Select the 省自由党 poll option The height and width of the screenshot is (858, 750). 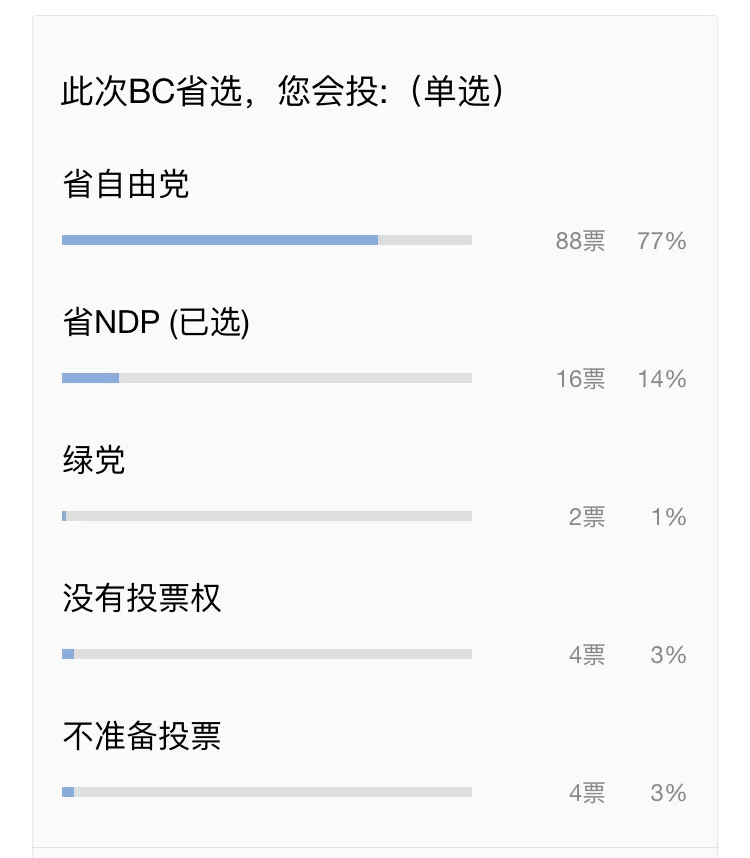[126, 184]
